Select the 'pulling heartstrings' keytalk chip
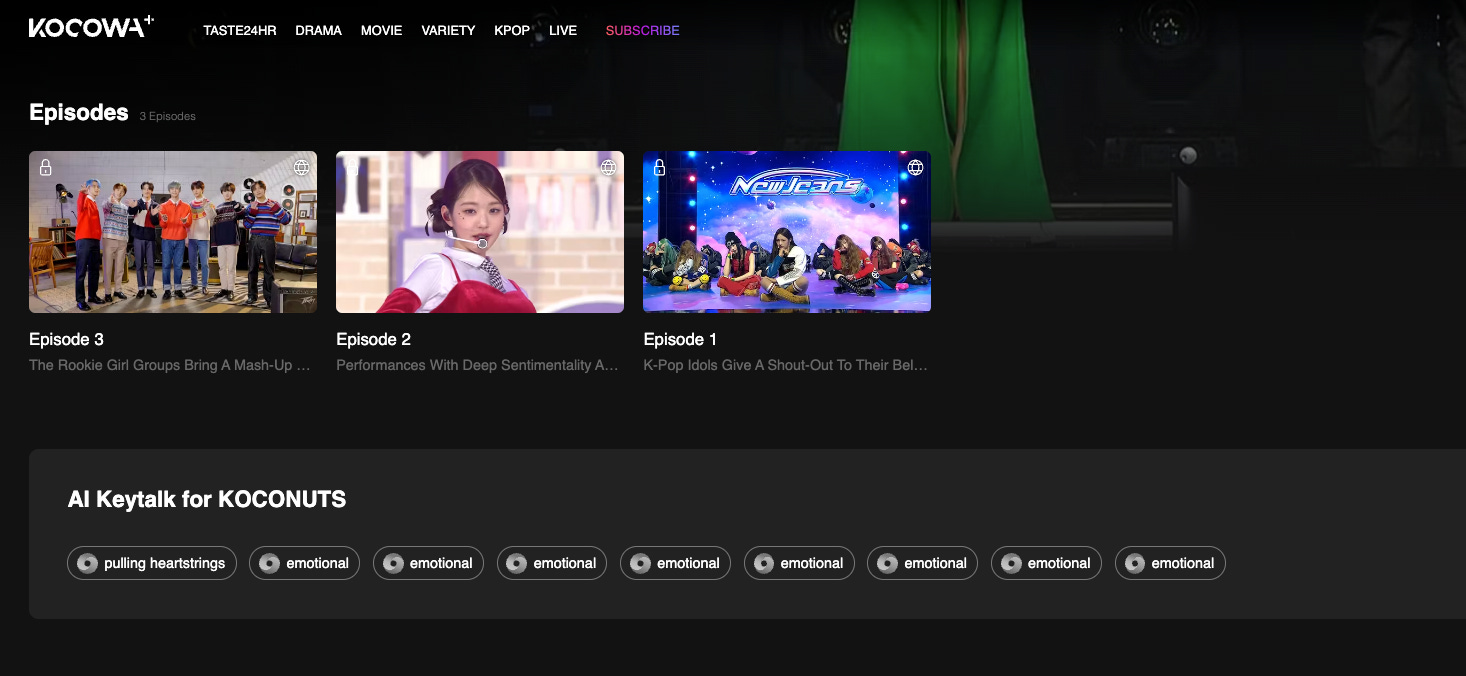Viewport: 1466px width, 676px height. click(x=152, y=563)
